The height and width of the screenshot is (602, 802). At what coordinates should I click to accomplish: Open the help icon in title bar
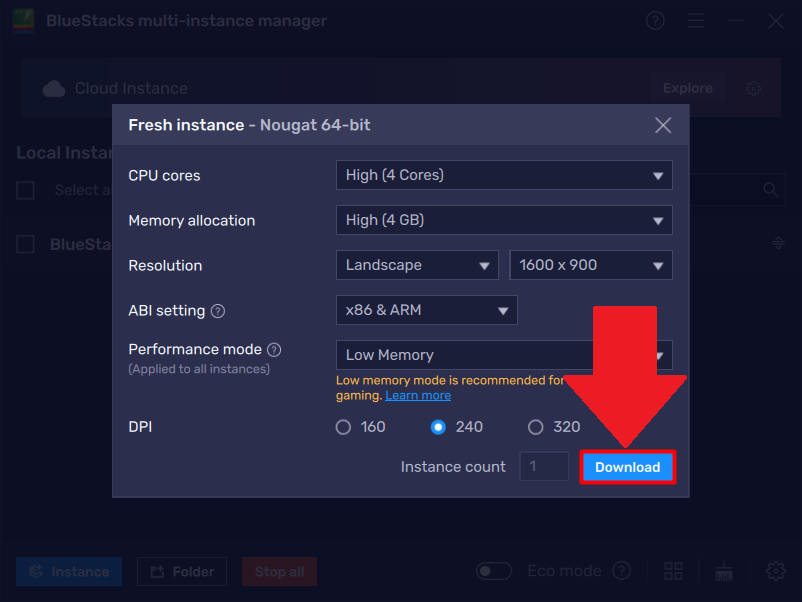point(655,21)
